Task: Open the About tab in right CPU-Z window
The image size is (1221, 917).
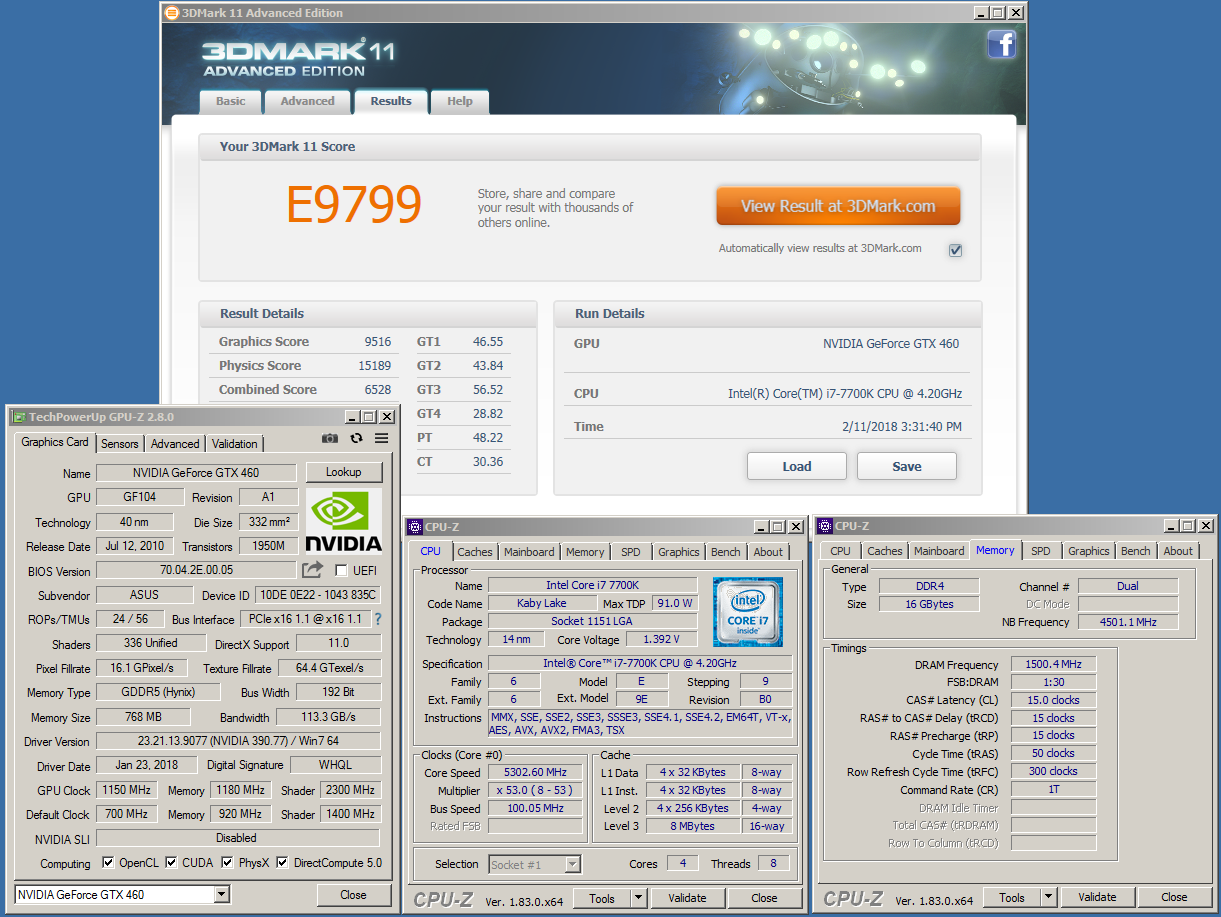Action: coord(1178,551)
